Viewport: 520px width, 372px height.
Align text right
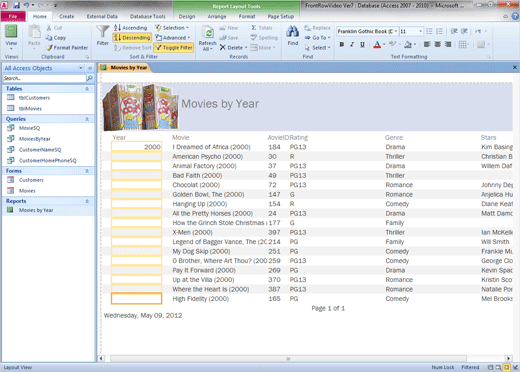[x=448, y=44]
